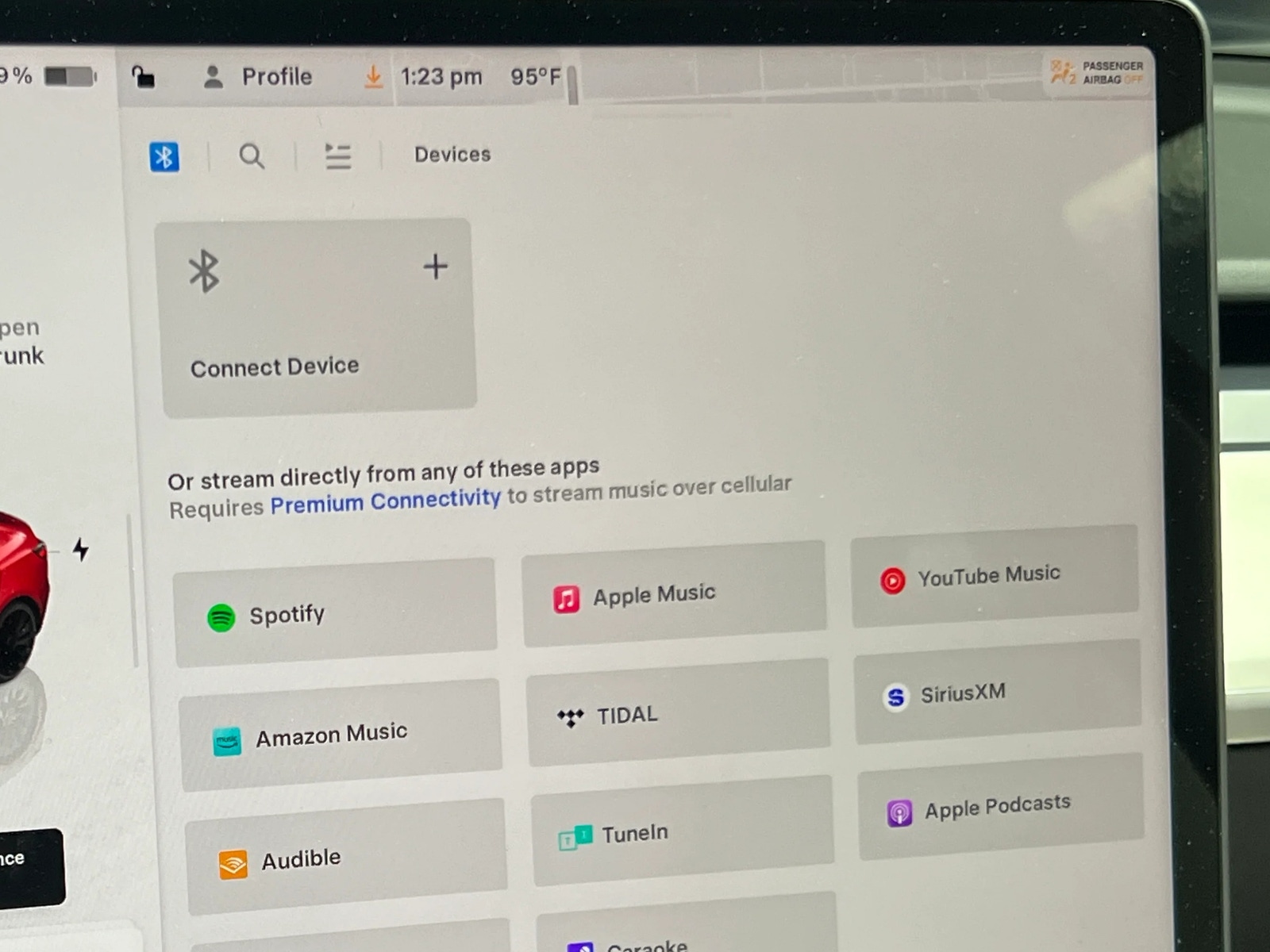Screen dimensions: 1270x952
Task: Tap the unlocked padlock icon in status bar
Action: [x=143, y=77]
